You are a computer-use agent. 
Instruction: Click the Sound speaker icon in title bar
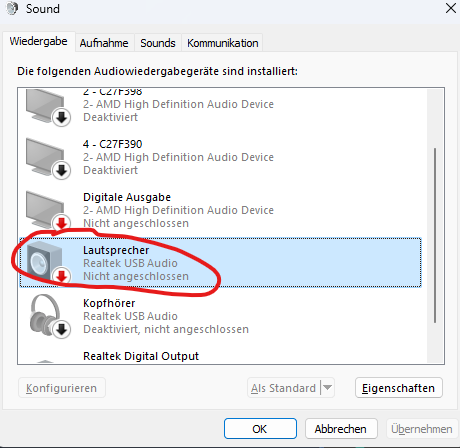coord(13,8)
